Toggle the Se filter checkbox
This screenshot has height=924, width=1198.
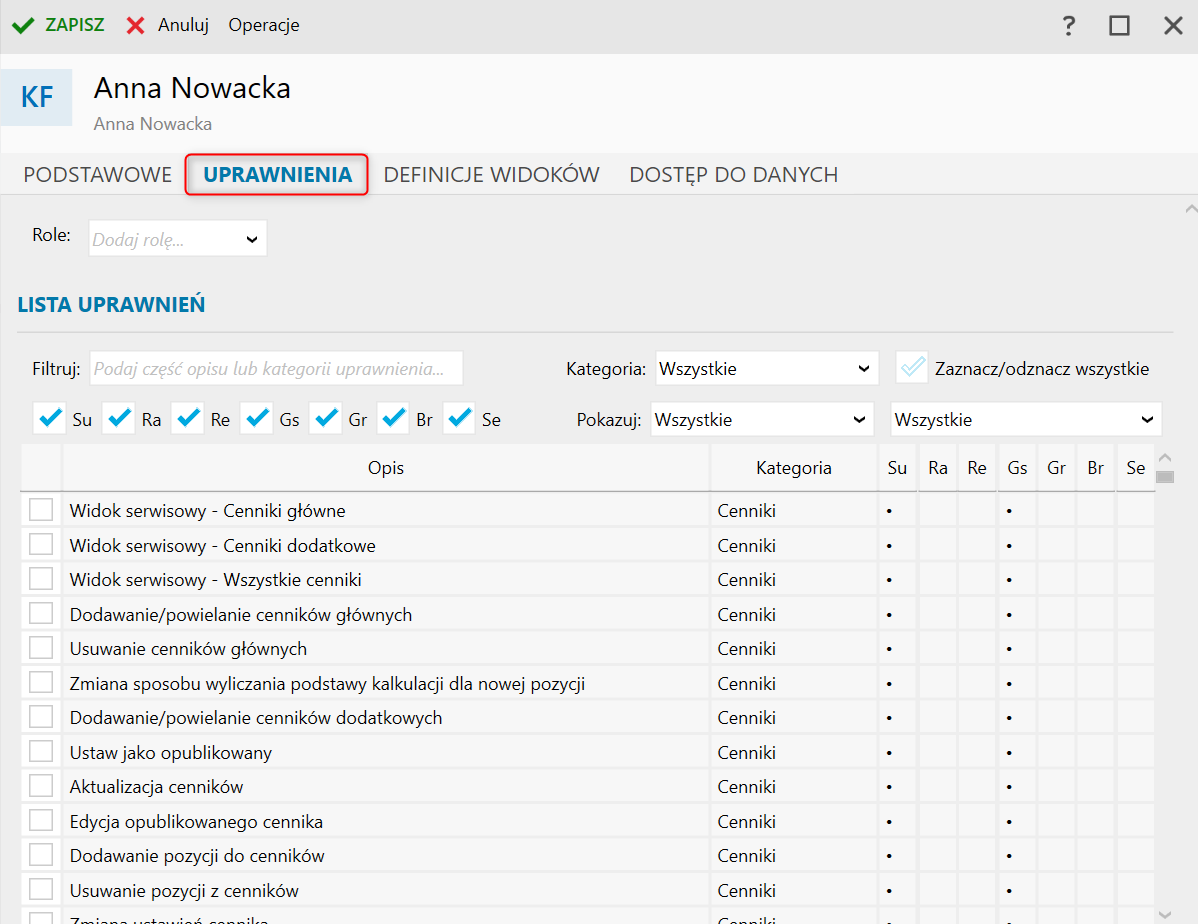pyautogui.click(x=459, y=418)
